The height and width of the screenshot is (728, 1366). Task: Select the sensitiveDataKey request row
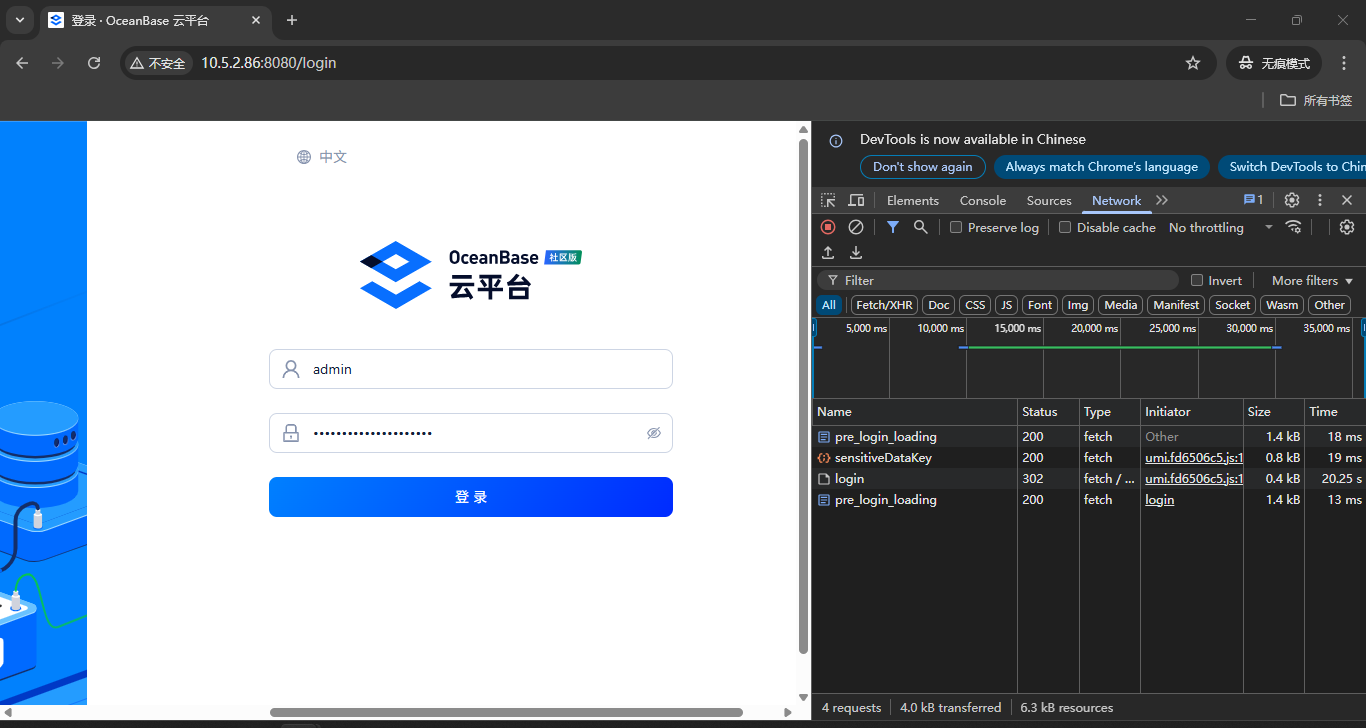coord(1089,458)
